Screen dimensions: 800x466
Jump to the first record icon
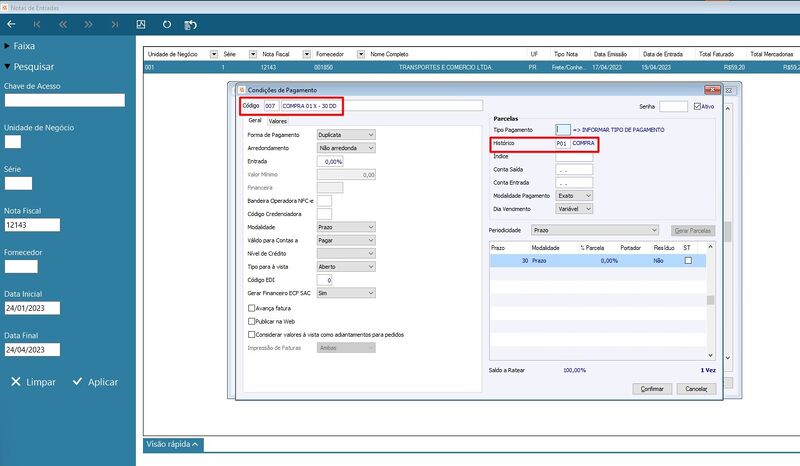tap(37, 24)
